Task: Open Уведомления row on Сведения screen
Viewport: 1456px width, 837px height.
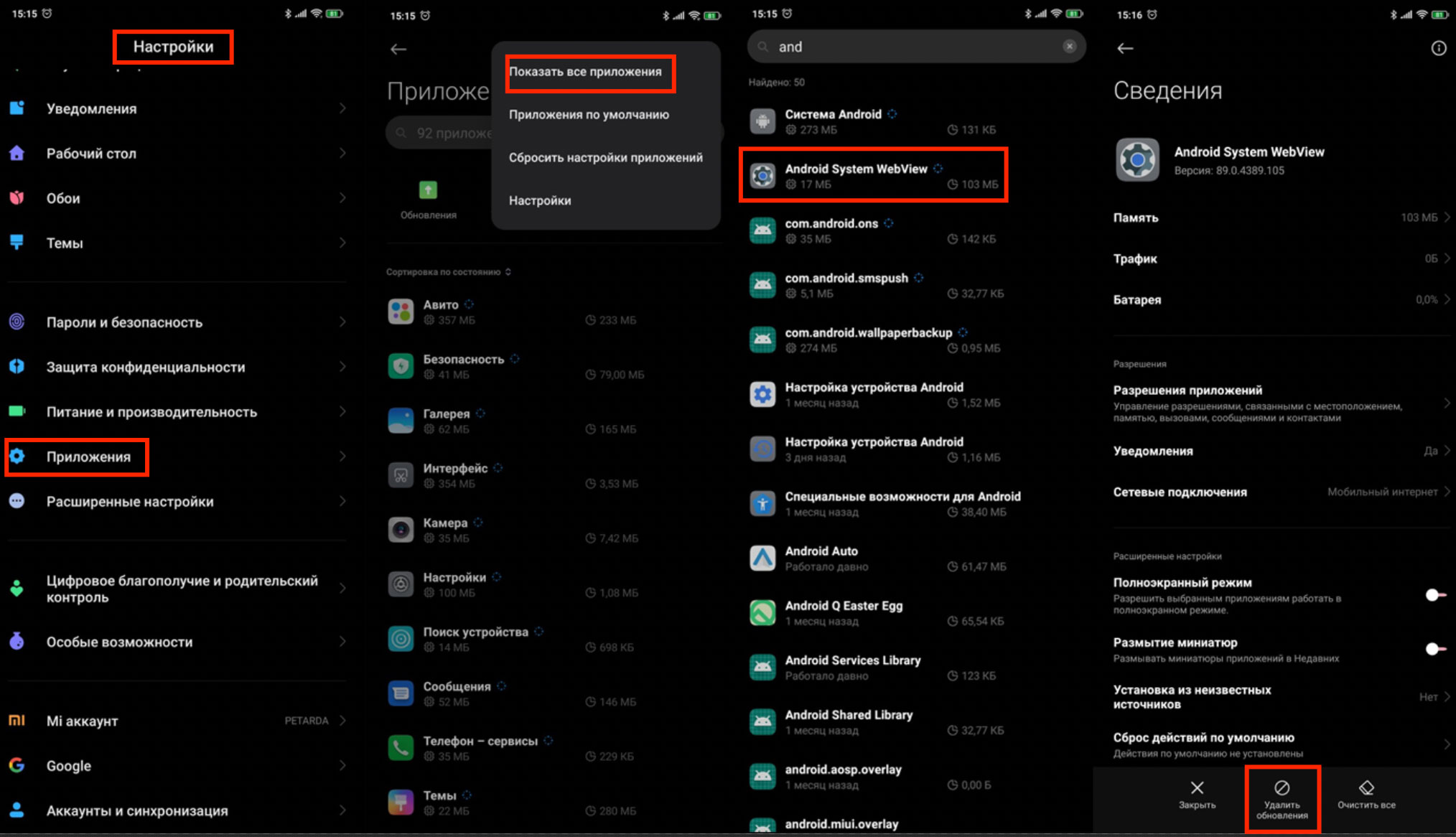Action: [1282, 451]
